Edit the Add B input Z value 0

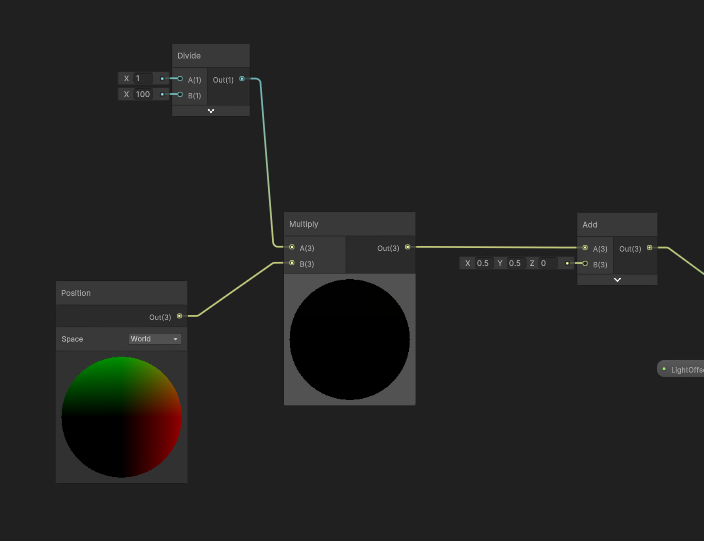click(548, 263)
